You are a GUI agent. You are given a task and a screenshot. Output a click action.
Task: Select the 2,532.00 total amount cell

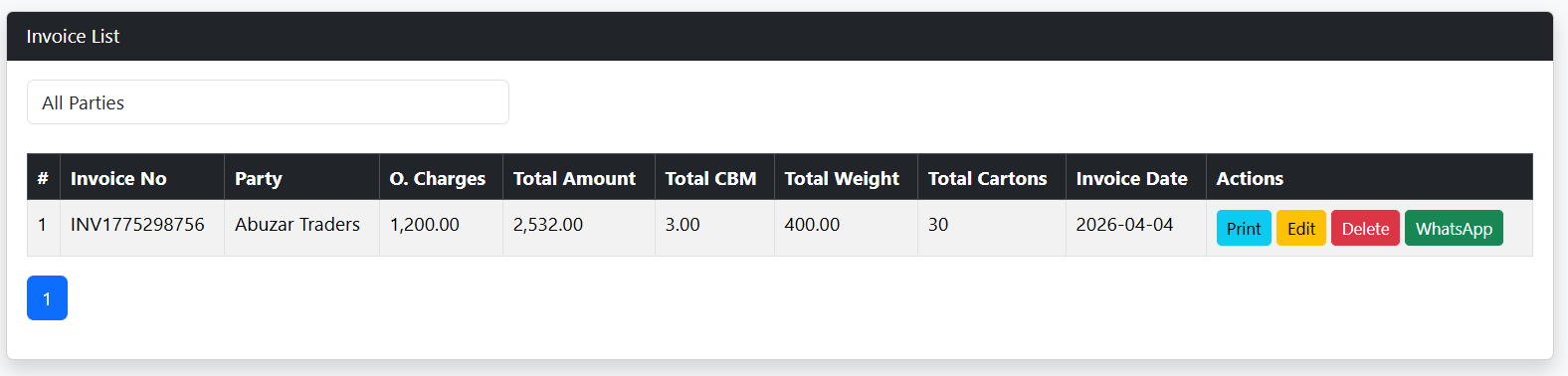548,225
